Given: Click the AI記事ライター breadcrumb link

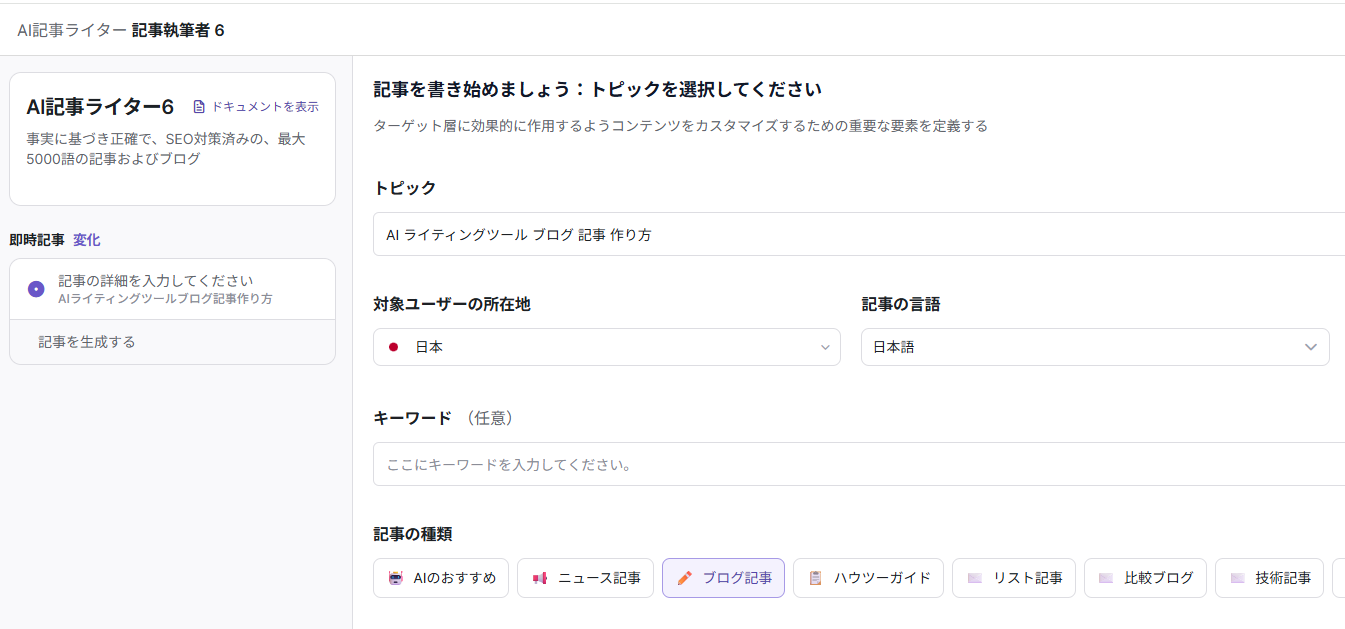Looking at the screenshot, I should pyautogui.click(x=72, y=30).
